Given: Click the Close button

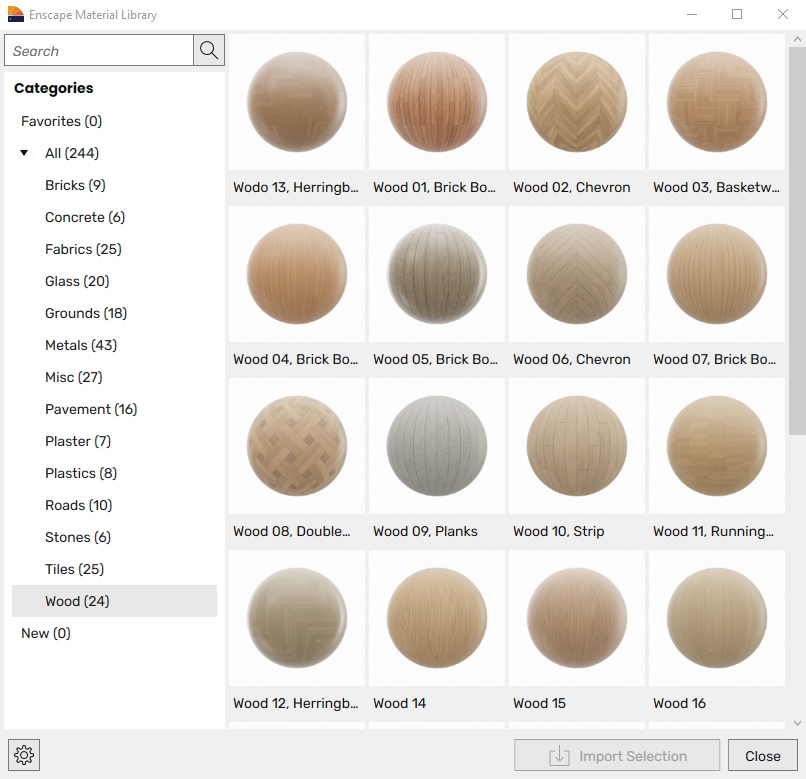Looking at the screenshot, I should (x=762, y=755).
